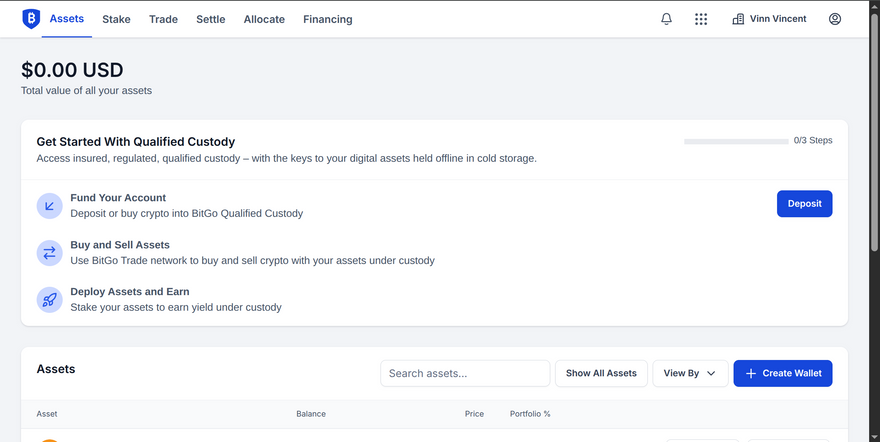Click the BitGo shield logo
Viewport: 880px width, 442px height.
point(30,19)
